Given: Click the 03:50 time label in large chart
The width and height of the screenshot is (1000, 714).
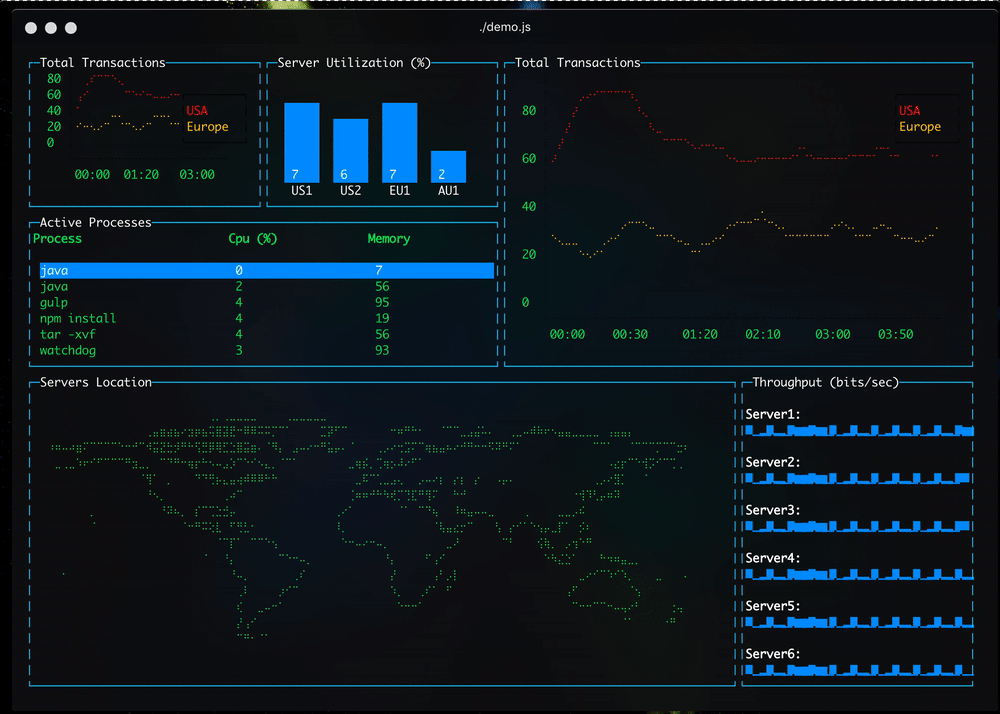Looking at the screenshot, I should [895, 334].
